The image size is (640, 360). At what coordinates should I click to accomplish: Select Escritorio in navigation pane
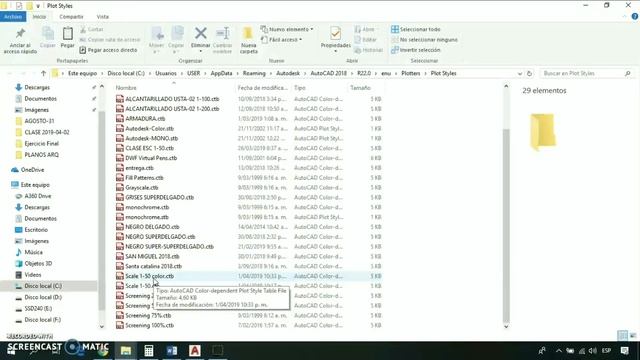pos(36,230)
